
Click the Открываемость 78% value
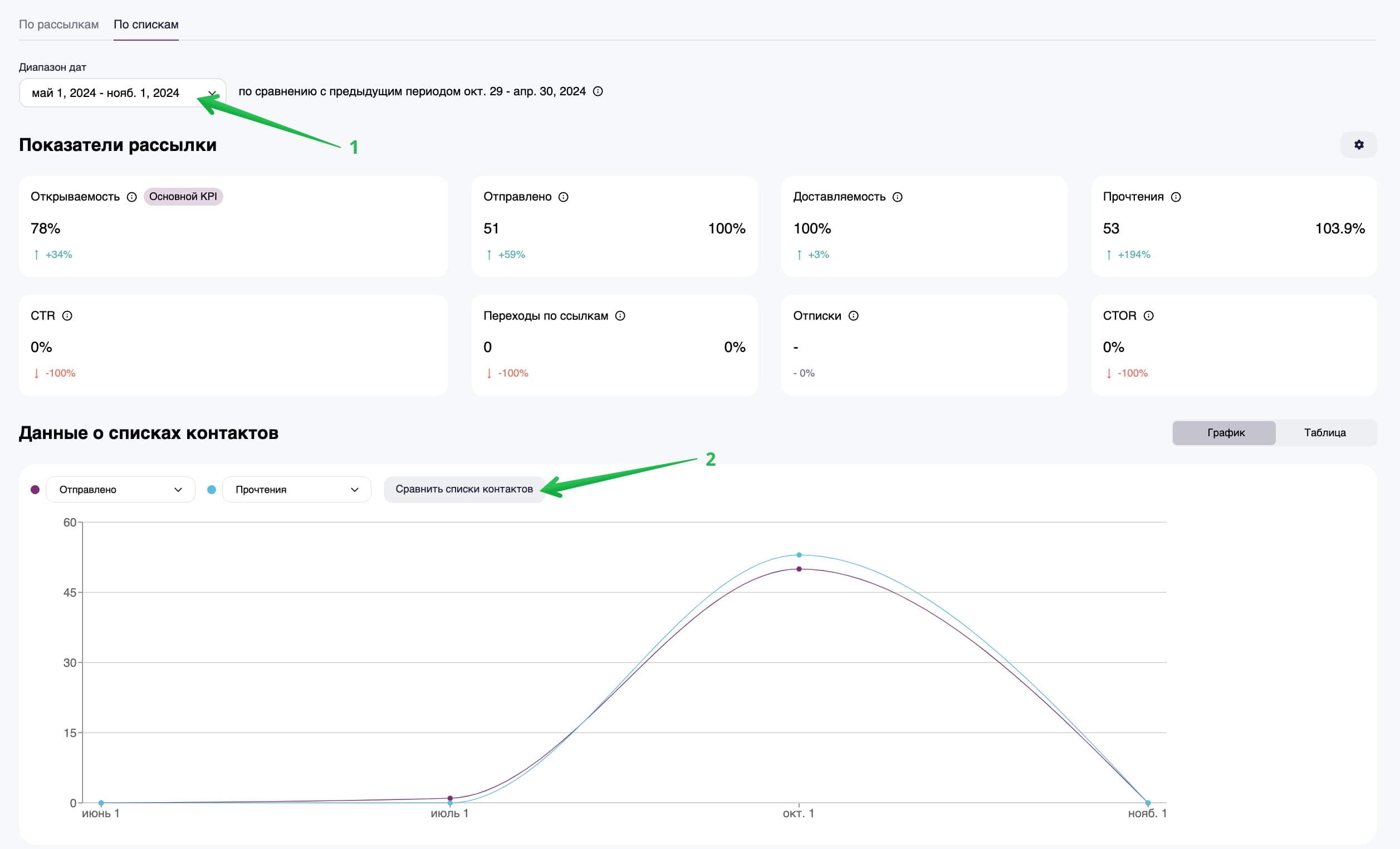(46, 228)
